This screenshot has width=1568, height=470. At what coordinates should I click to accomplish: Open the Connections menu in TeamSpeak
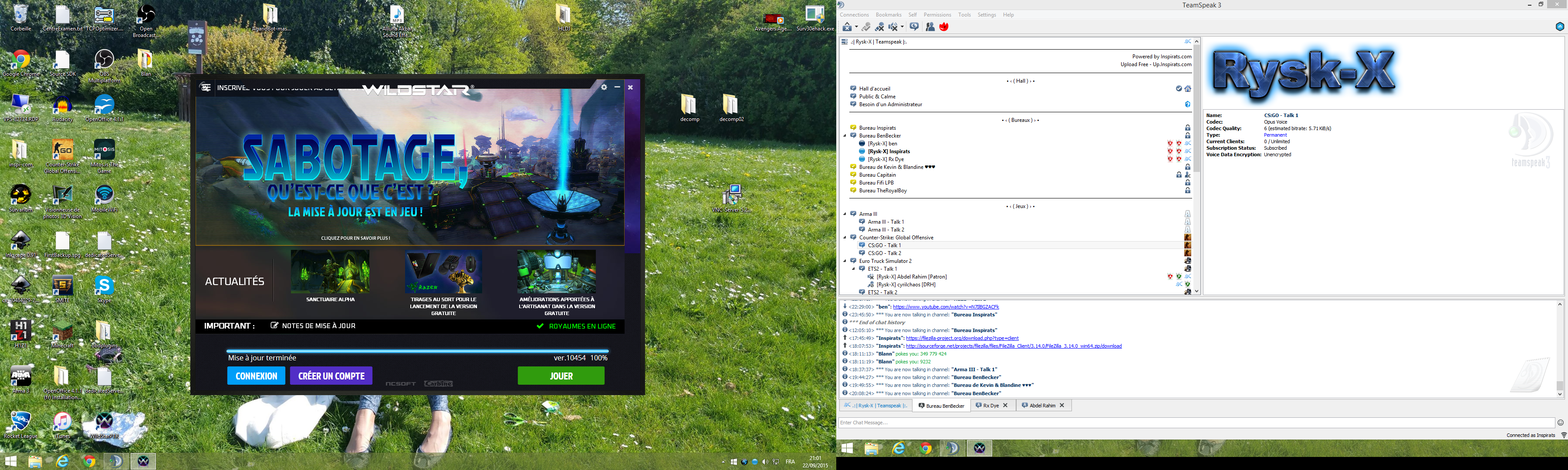[x=854, y=15]
